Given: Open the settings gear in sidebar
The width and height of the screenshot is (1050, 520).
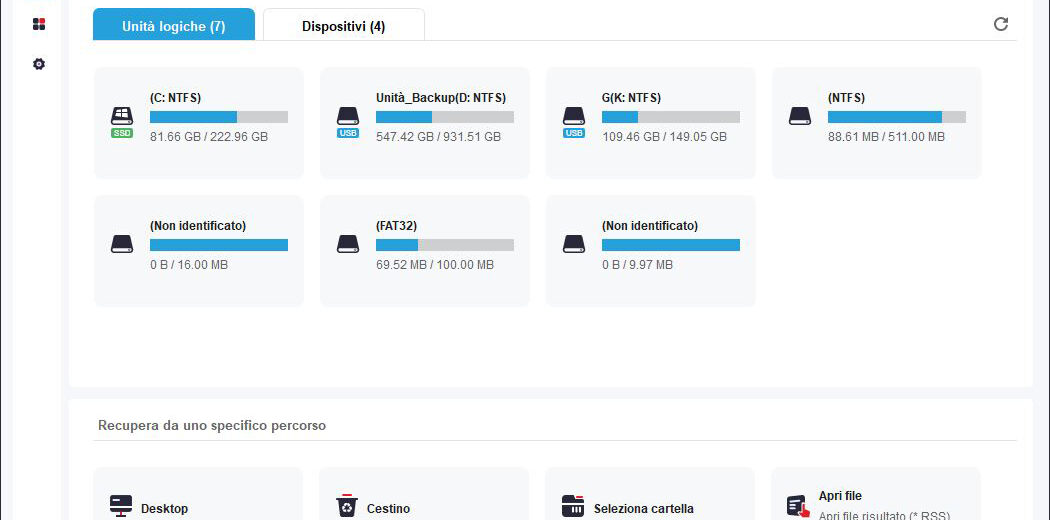Looking at the screenshot, I should pyautogui.click(x=39, y=64).
